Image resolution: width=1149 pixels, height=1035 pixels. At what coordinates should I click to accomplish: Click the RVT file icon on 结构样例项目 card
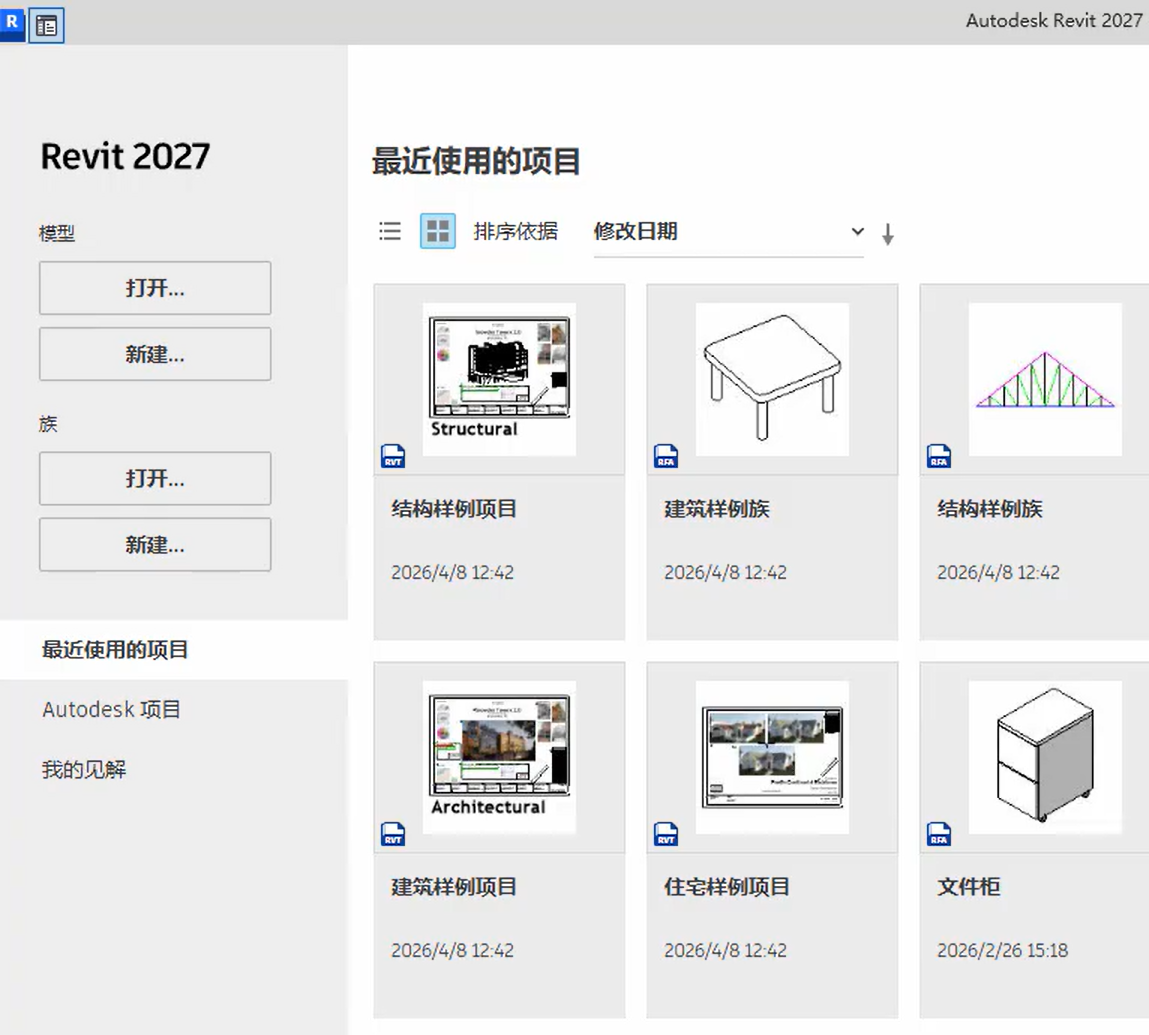pos(393,456)
